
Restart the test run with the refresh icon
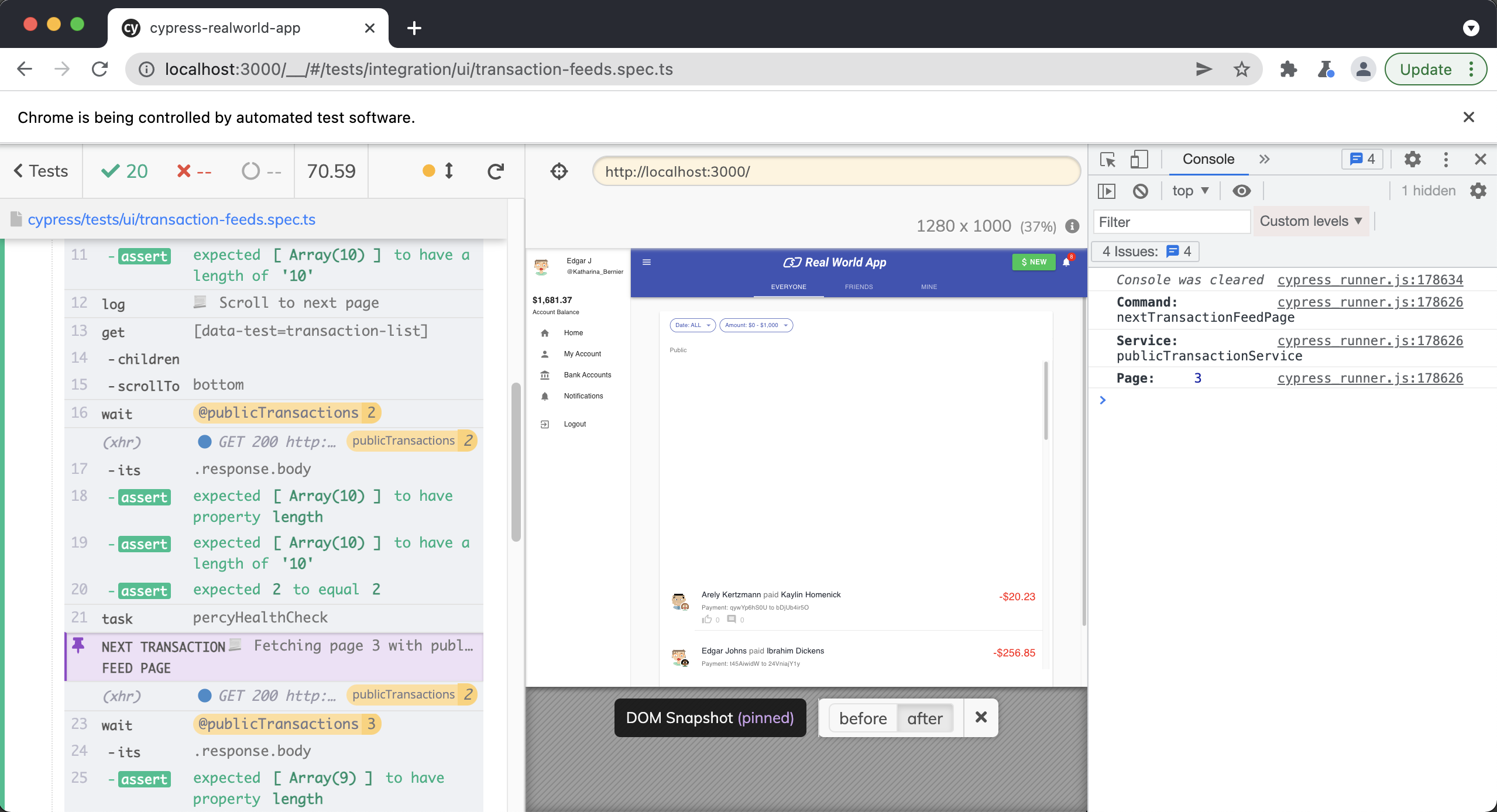pyautogui.click(x=495, y=171)
